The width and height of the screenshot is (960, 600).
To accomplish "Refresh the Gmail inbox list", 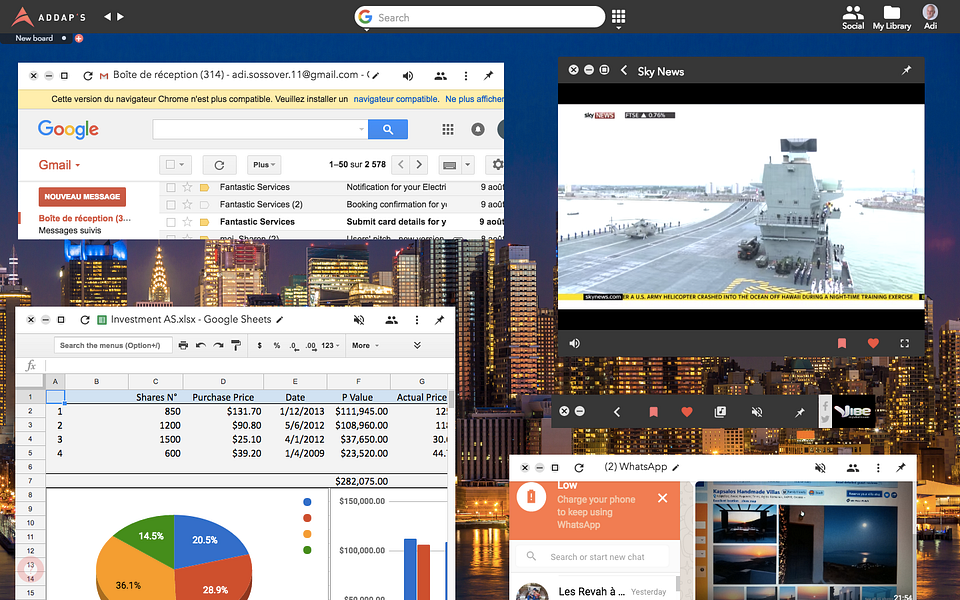I will (x=219, y=165).
